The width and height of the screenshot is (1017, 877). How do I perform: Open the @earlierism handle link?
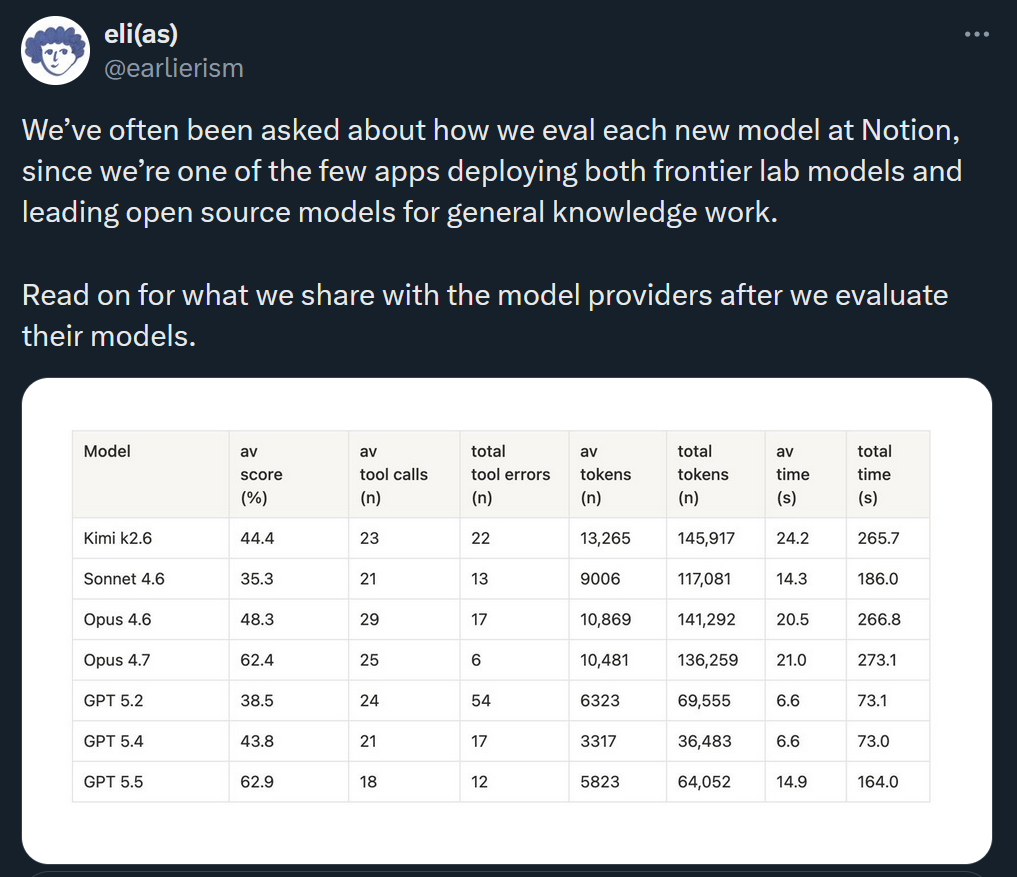pyautogui.click(x=174, y=68)
